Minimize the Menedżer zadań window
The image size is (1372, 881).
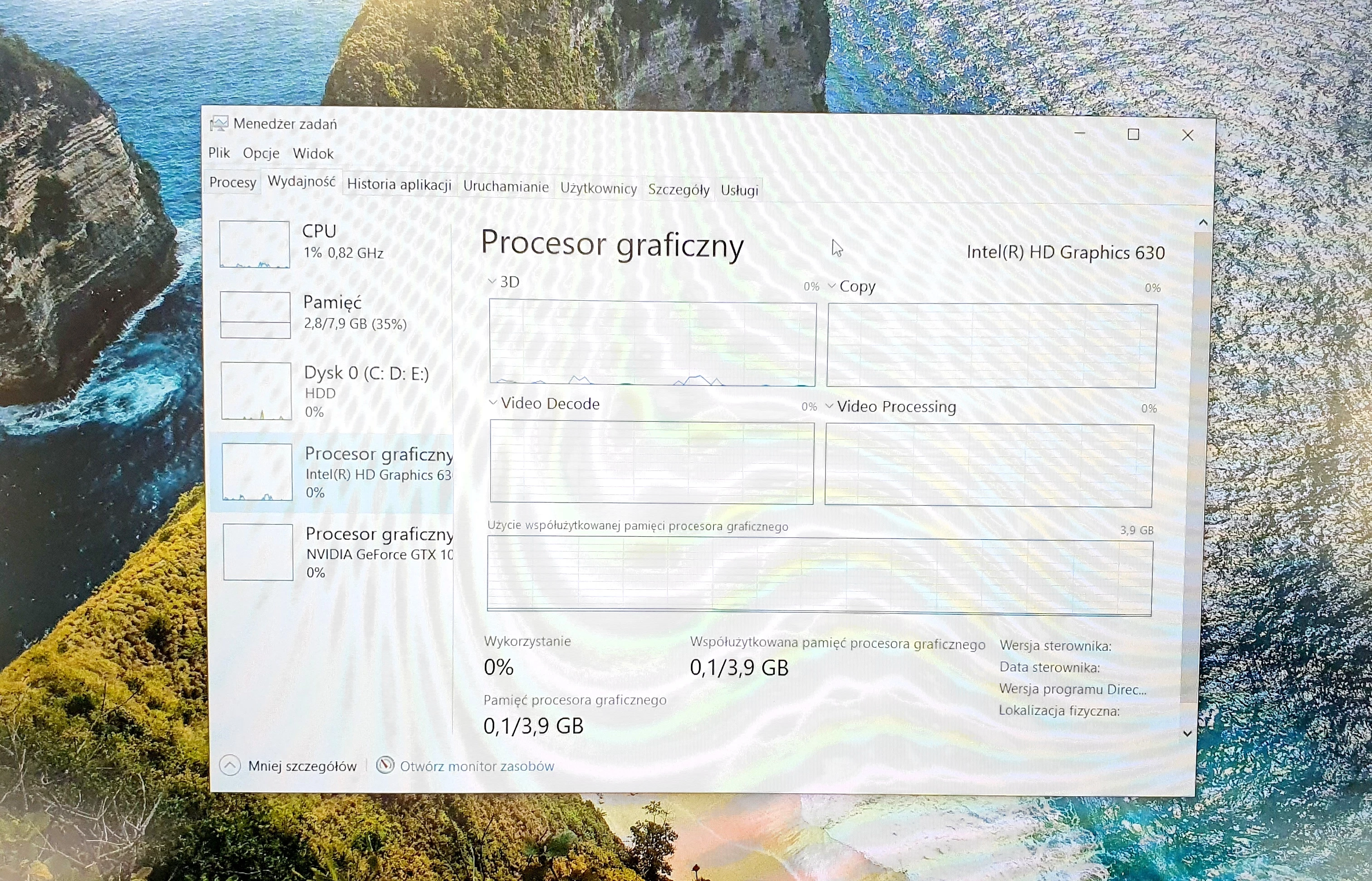point(1080,134)
